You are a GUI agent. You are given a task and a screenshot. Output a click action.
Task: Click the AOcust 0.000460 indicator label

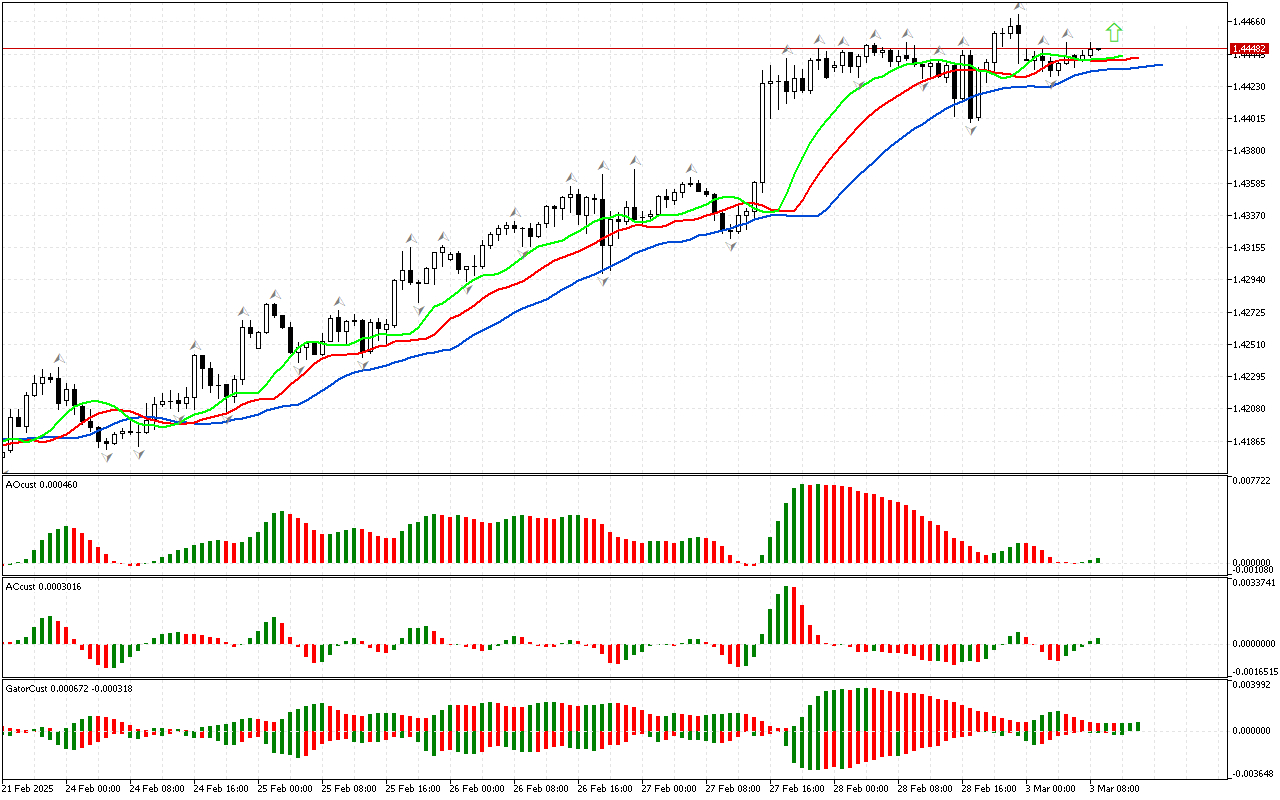click(42, 485)
